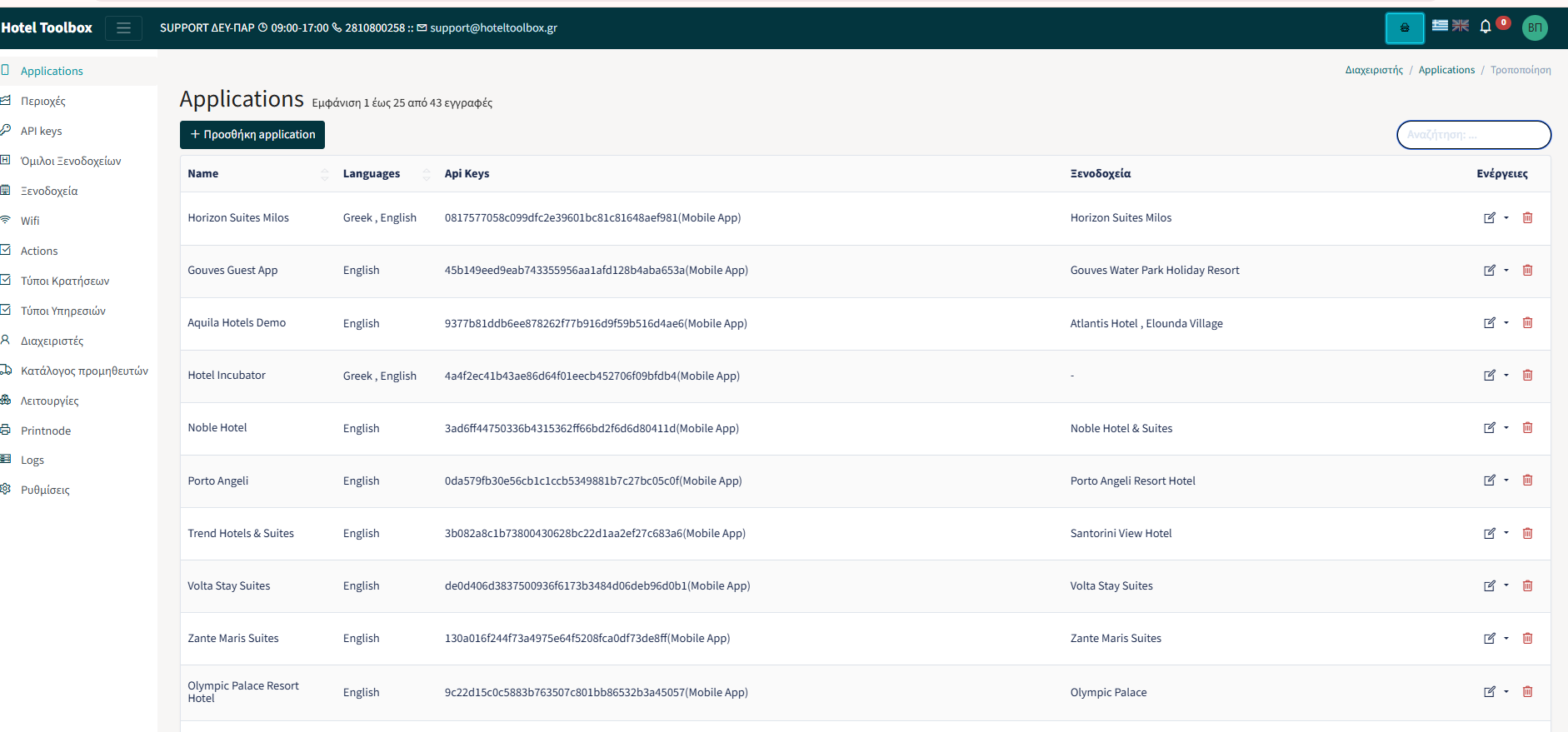Focus the Αναζήτηση search field
This screenshot has height=732, width=1568.
click(x=1474, y=135)
